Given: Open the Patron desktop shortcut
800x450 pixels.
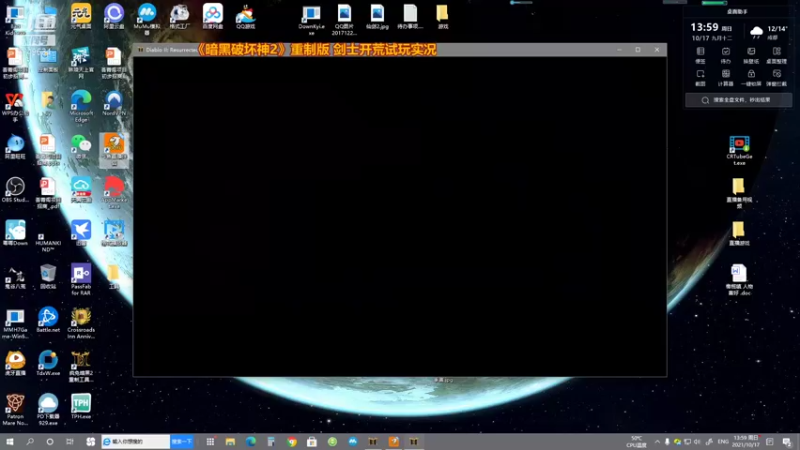Looking at the screenshot, I should click(15, 409).
